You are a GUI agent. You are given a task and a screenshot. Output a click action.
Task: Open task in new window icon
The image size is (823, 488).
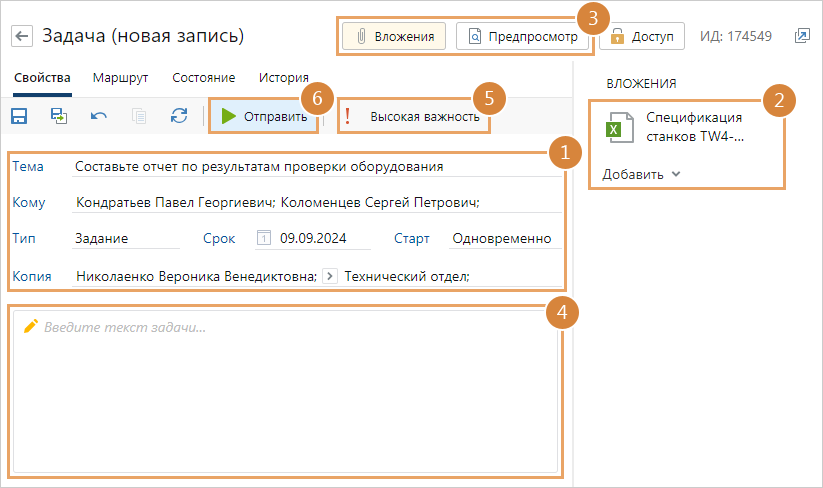click(x=802, y=36)
